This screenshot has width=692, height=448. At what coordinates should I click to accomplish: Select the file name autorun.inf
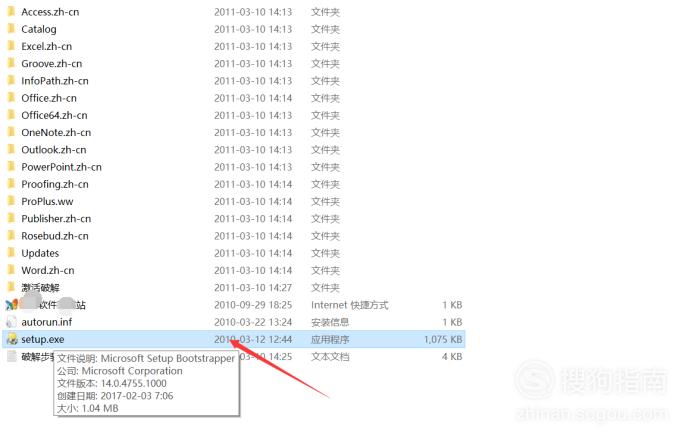pyautogui.click(x=46, y=322)
